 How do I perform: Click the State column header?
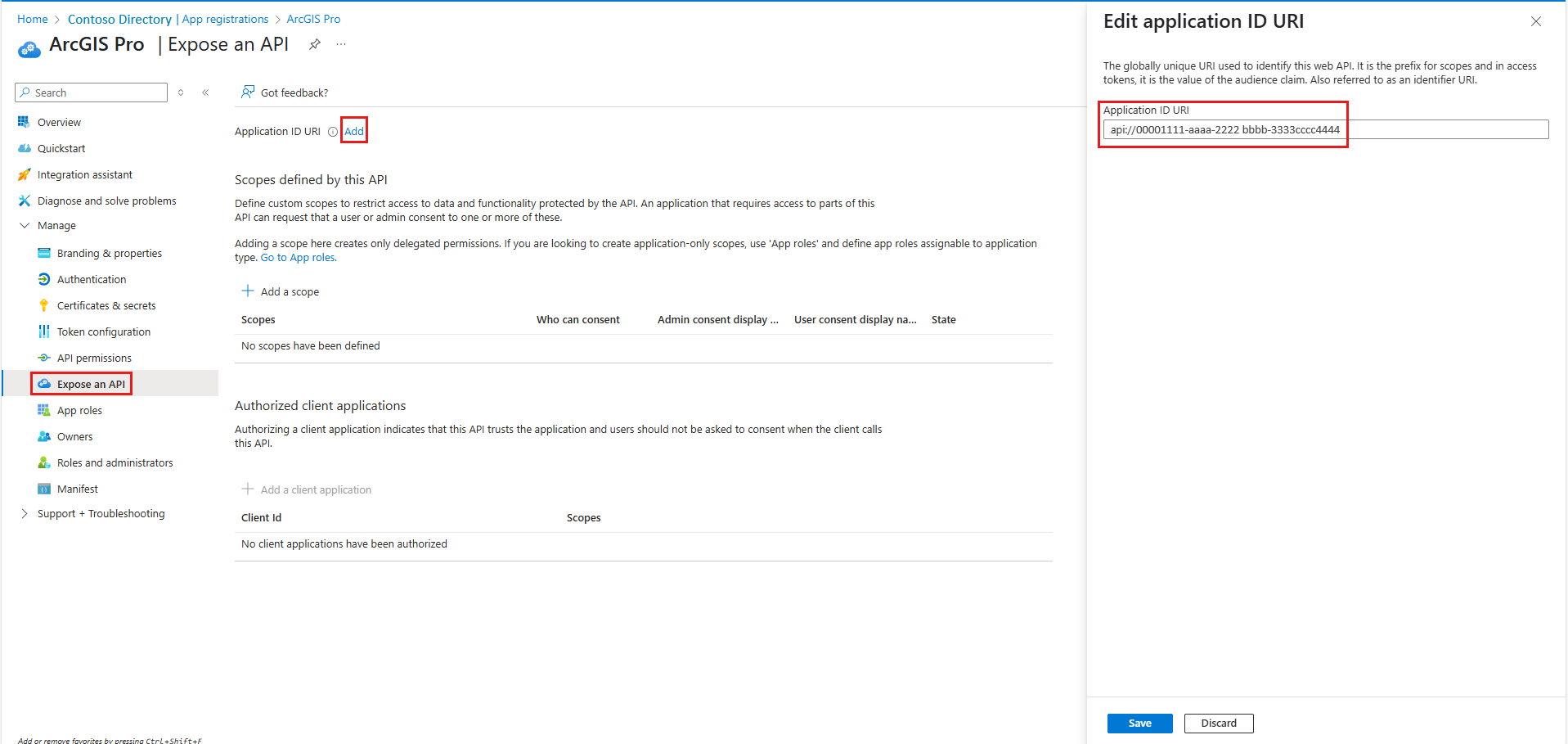(x=944, y=320)
